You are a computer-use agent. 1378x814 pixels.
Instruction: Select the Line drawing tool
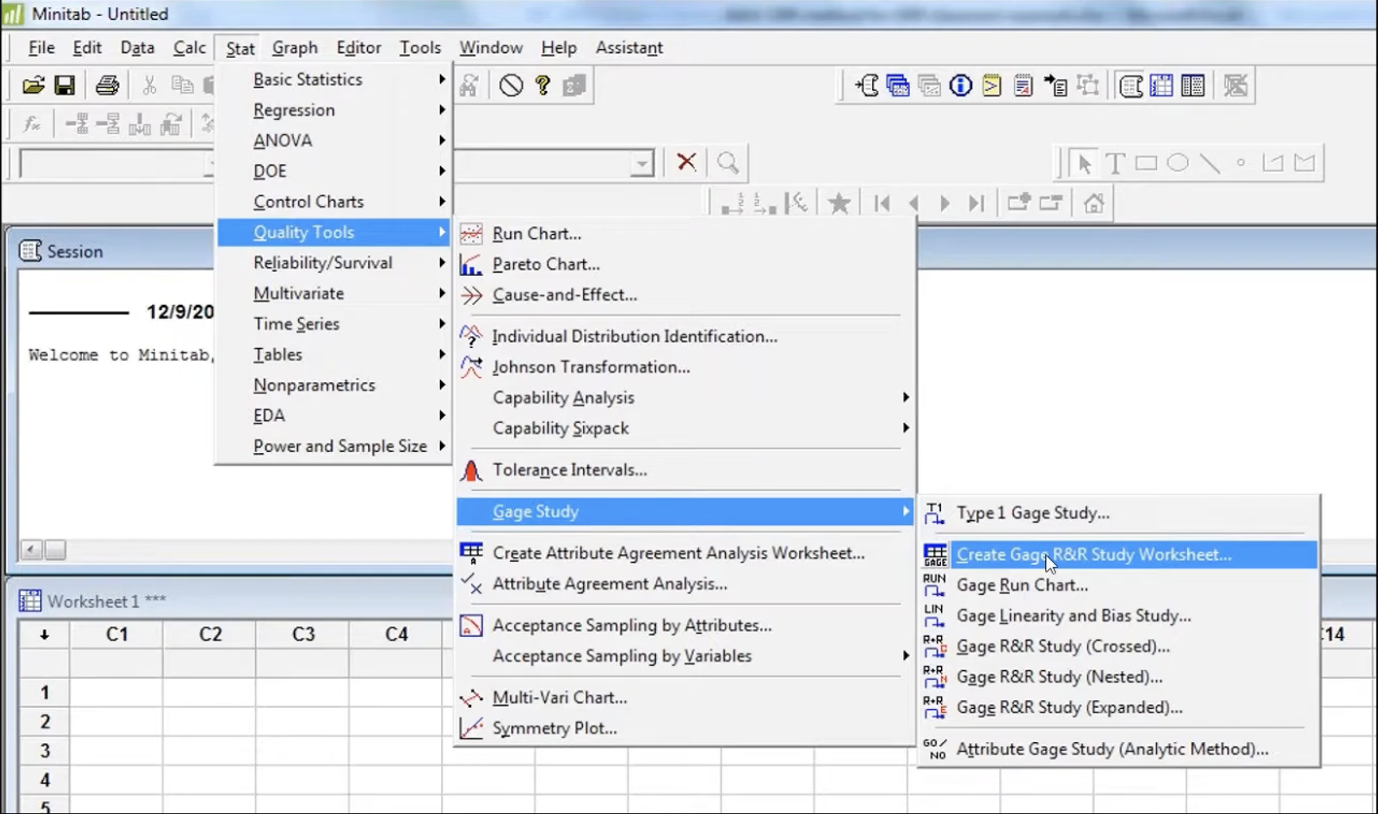(1210, 163)
